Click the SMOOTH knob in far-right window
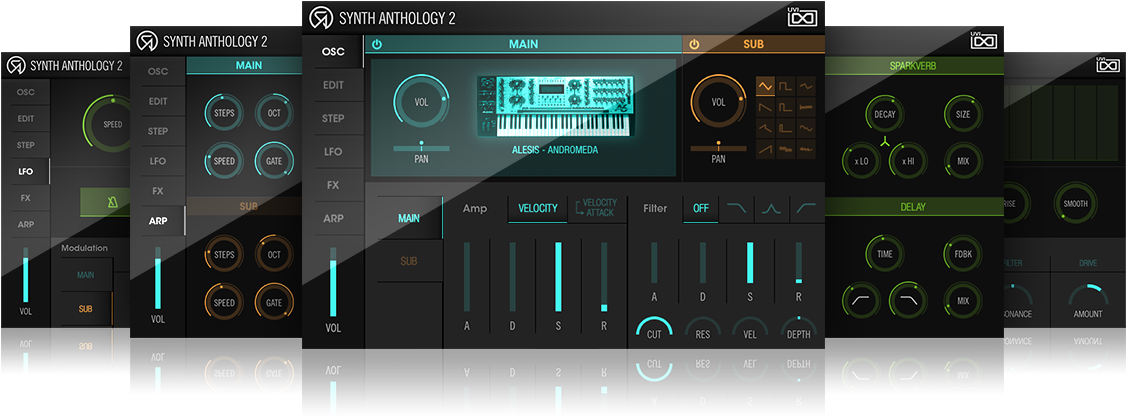Viewport: 1126px width, 417px height. pos(1075,203)
